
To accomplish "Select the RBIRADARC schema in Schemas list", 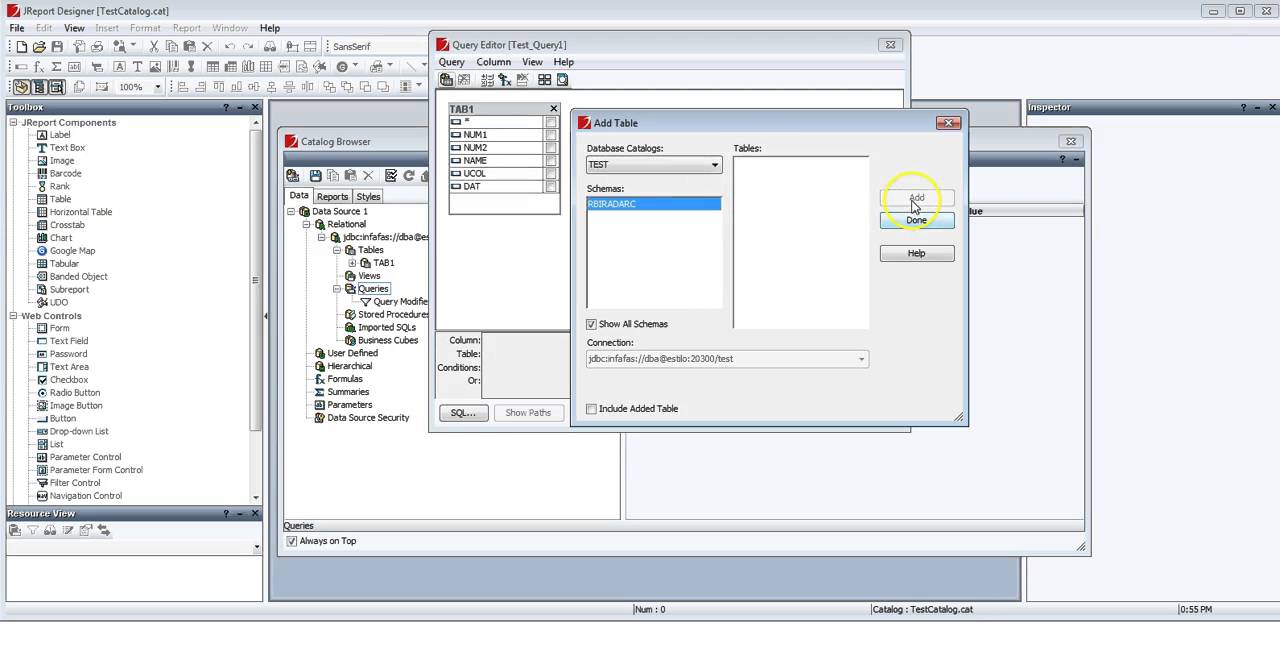I will pos(653,204).
